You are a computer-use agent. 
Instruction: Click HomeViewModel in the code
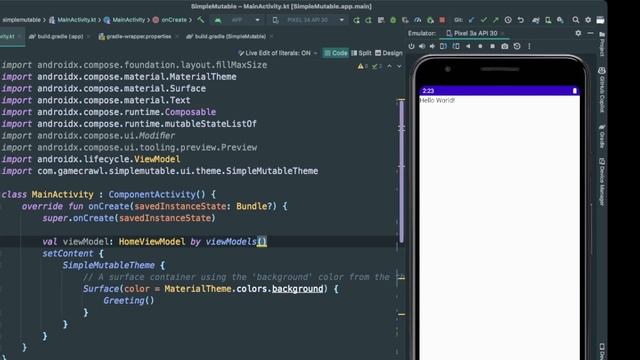pos(152,242)
